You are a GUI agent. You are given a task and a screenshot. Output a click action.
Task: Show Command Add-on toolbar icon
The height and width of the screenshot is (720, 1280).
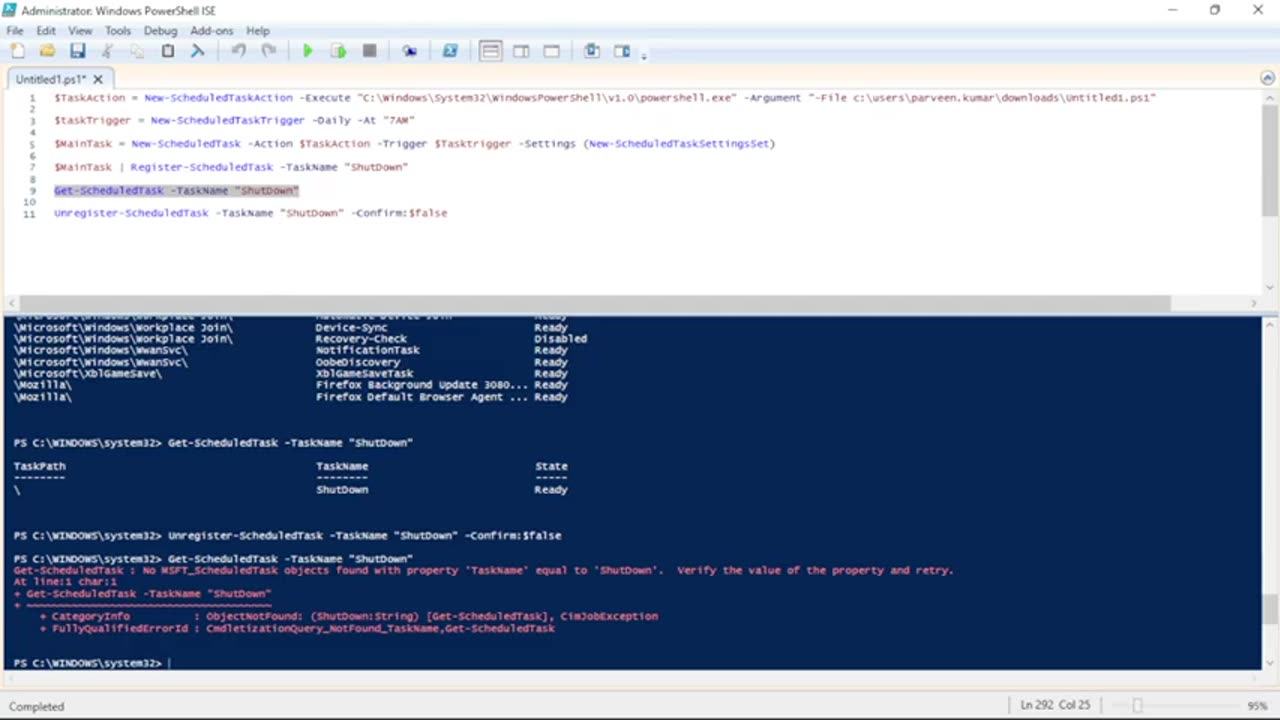click(x=622, y=51)
